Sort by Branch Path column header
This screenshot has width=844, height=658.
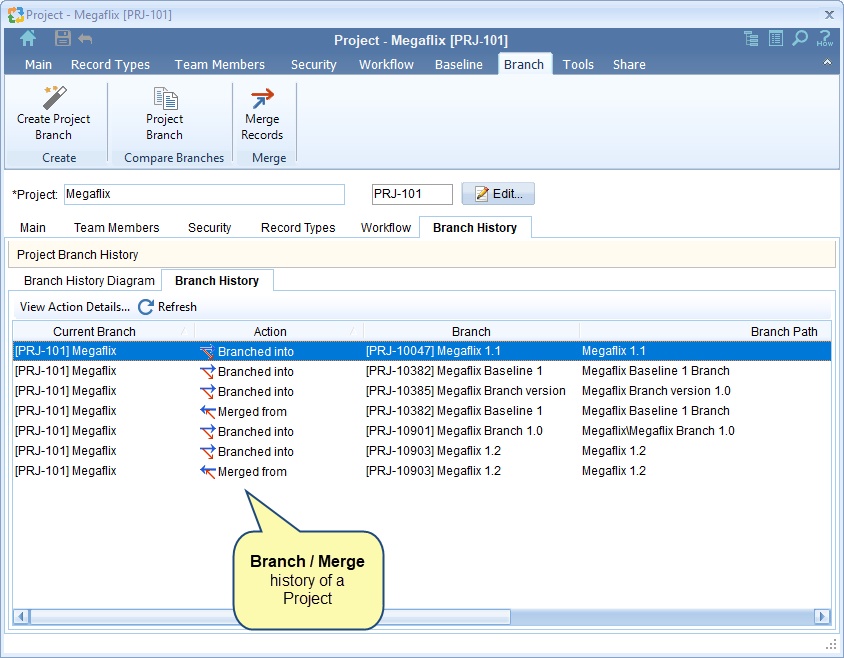tap(705, 332)
